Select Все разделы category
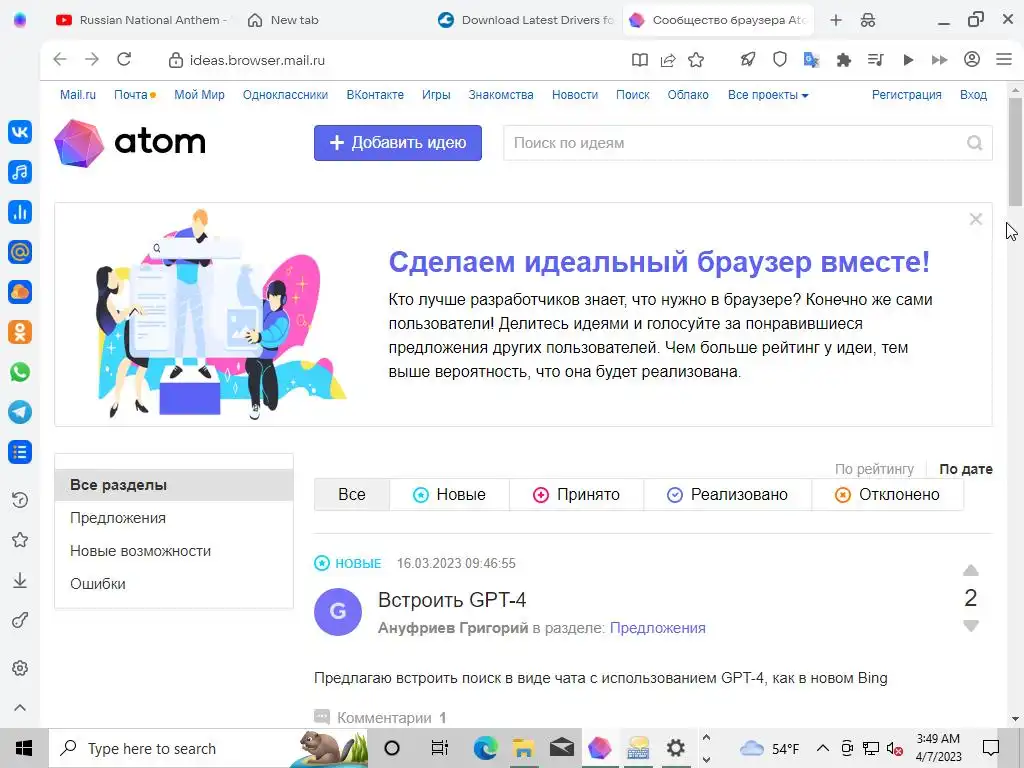This screenshot has width=1024, height=768. pos(174,485)
